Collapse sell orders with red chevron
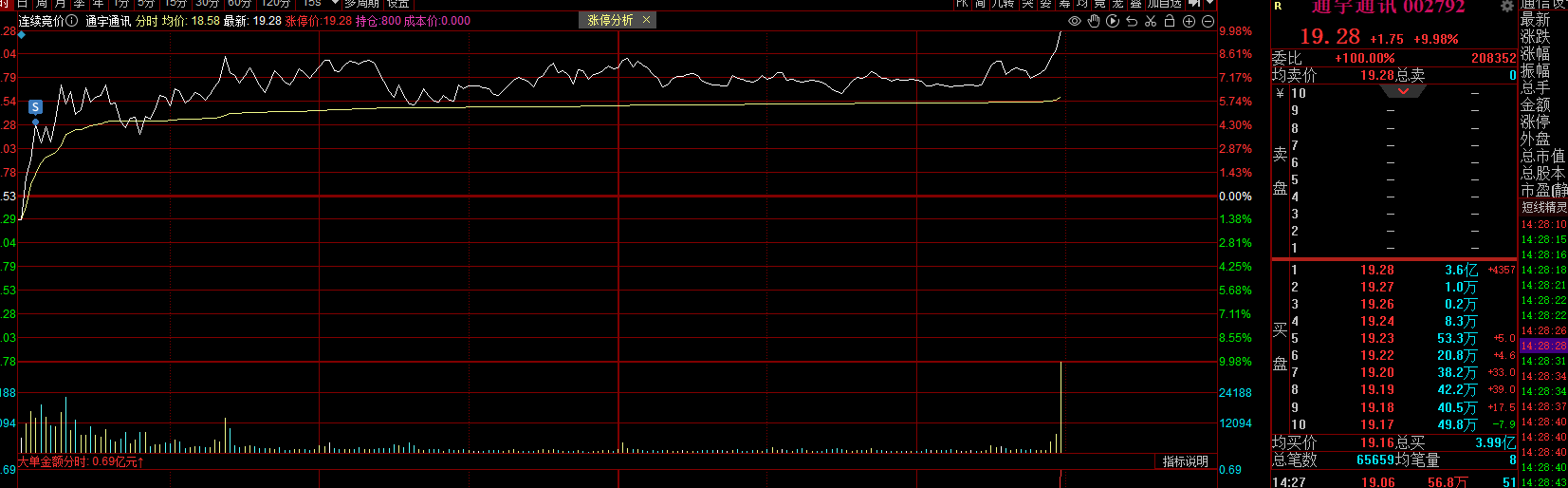This screenshot has width=1568, height=488. pyautogui.click(x=1403, y=92)
